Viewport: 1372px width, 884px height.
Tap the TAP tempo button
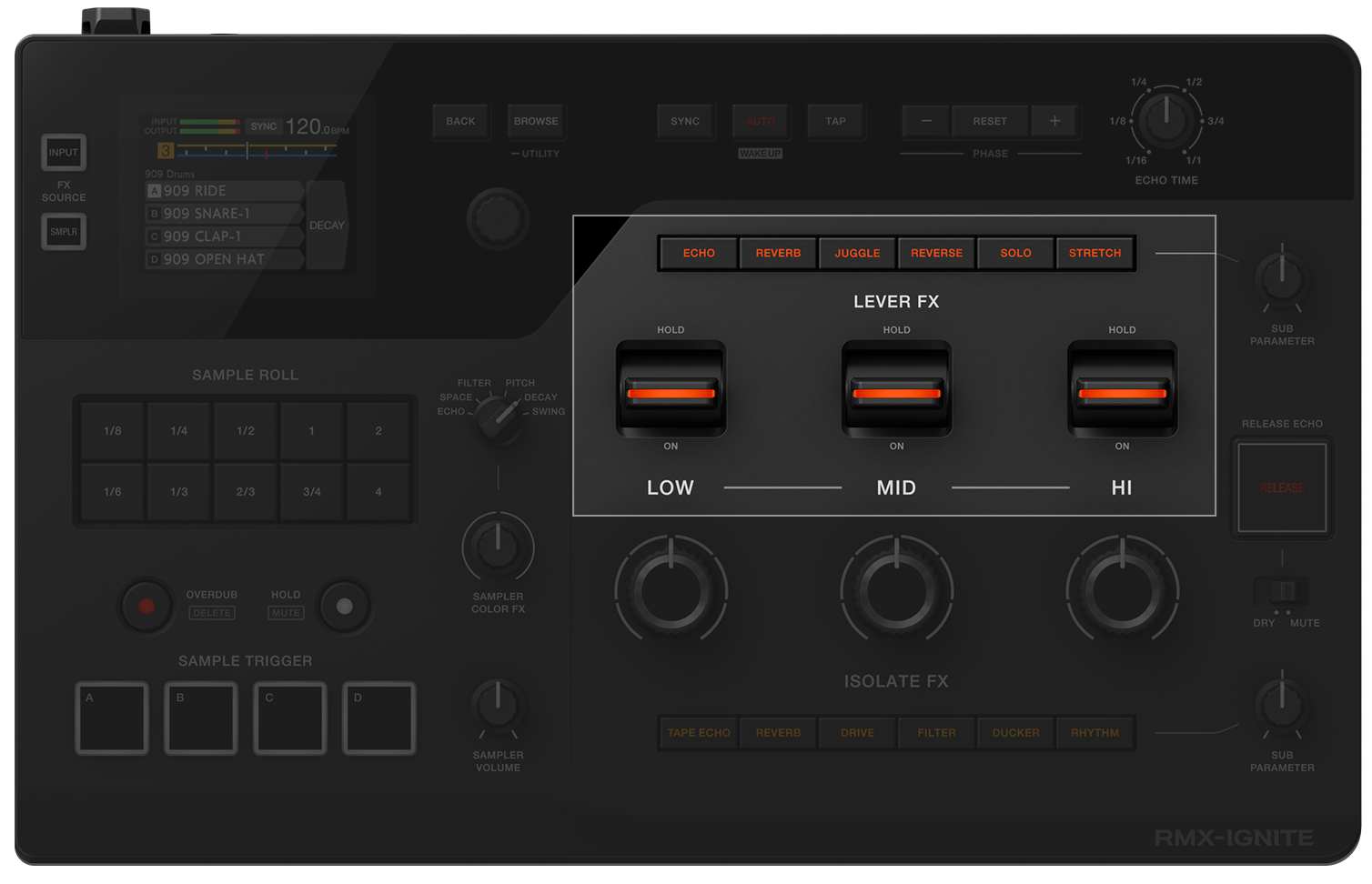[834, 121]
